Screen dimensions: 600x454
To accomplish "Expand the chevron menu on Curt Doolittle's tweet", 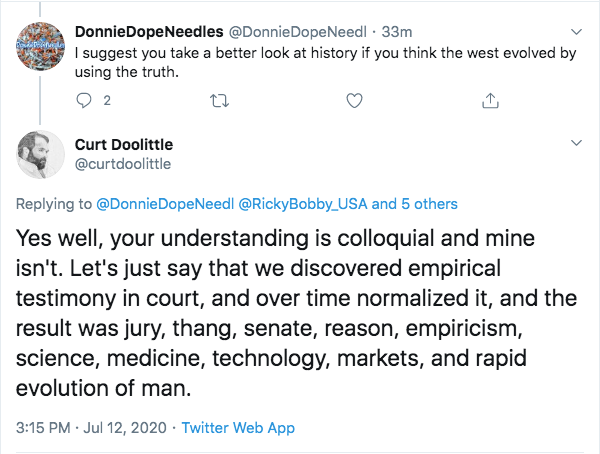I will (x=575, y=144).
